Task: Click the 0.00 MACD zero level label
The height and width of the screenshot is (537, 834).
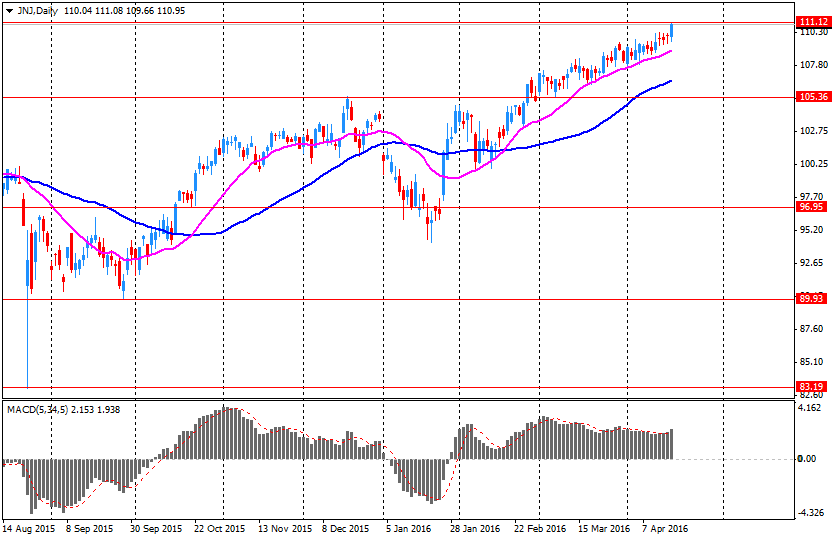Action: [x=807, y=458]
